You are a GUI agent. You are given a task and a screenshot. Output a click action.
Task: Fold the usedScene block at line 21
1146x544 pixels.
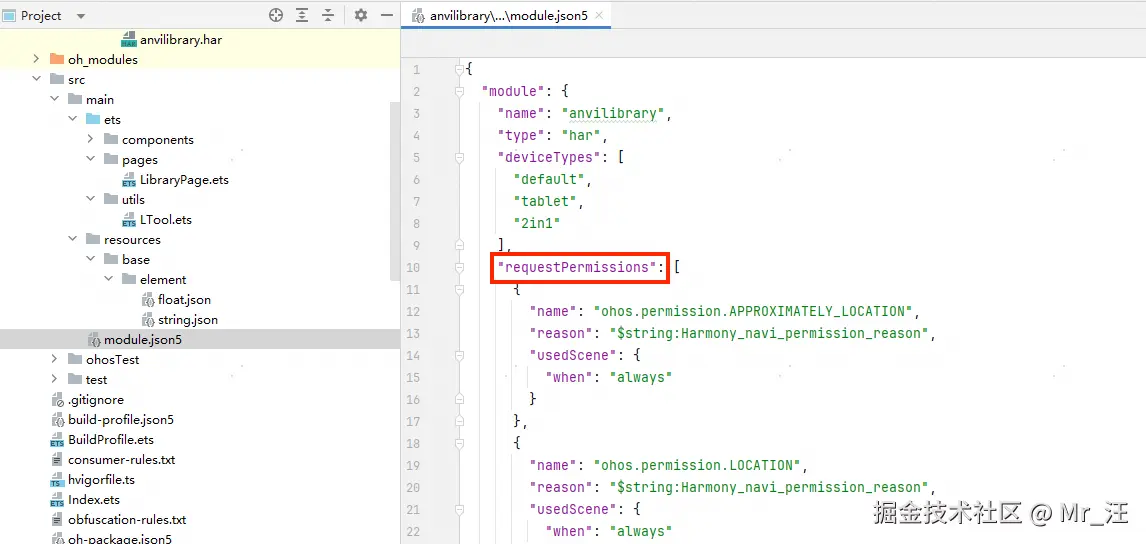[459, 509]
